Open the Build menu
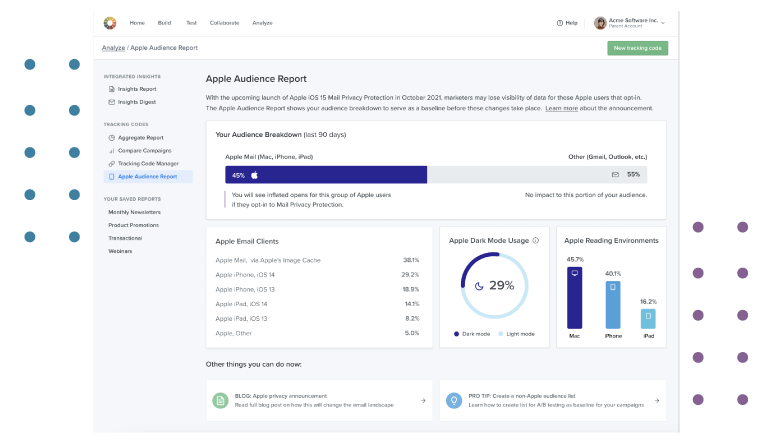The width and height of the screenshot is (769, 443). point(164,23)
